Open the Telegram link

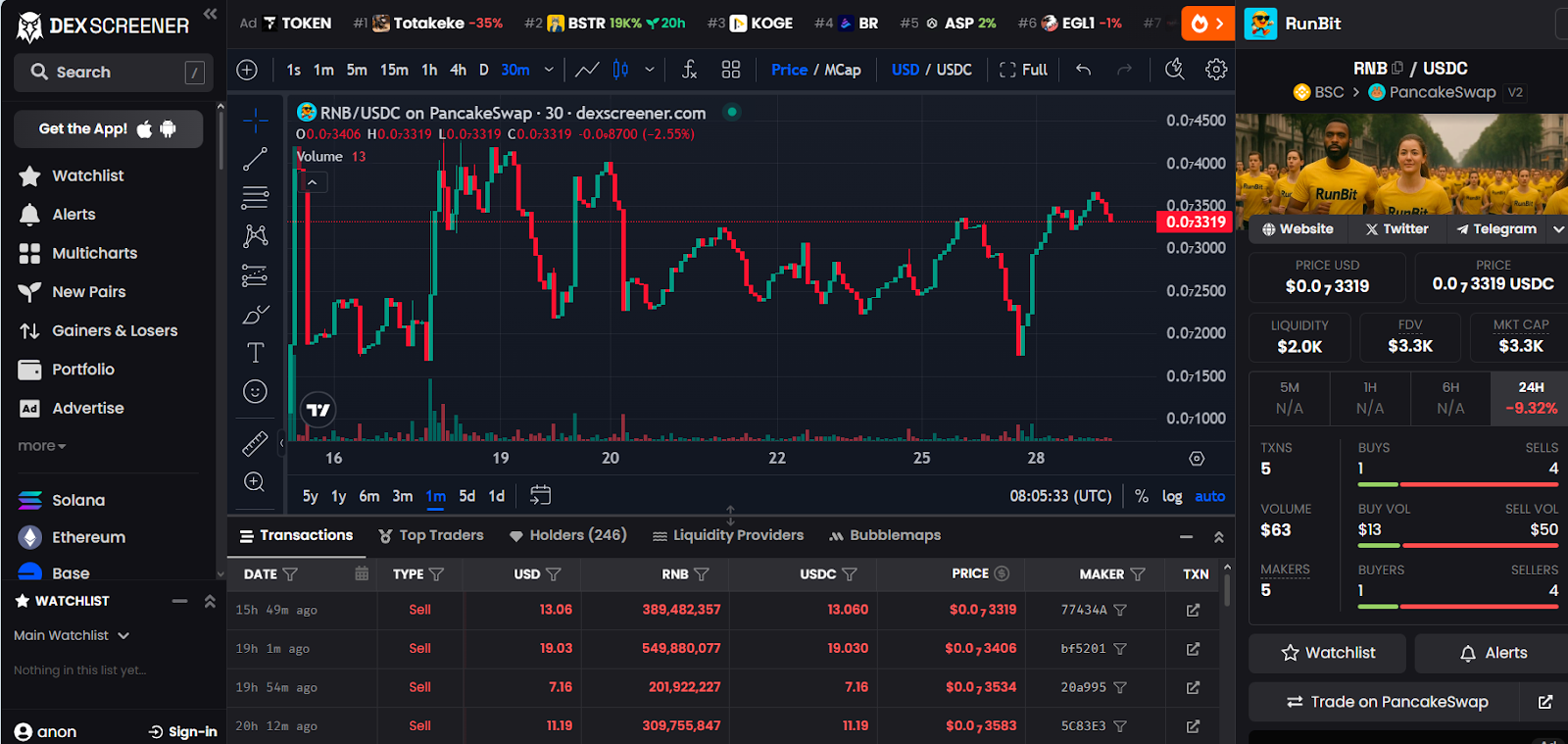[x=1495, y=229]
